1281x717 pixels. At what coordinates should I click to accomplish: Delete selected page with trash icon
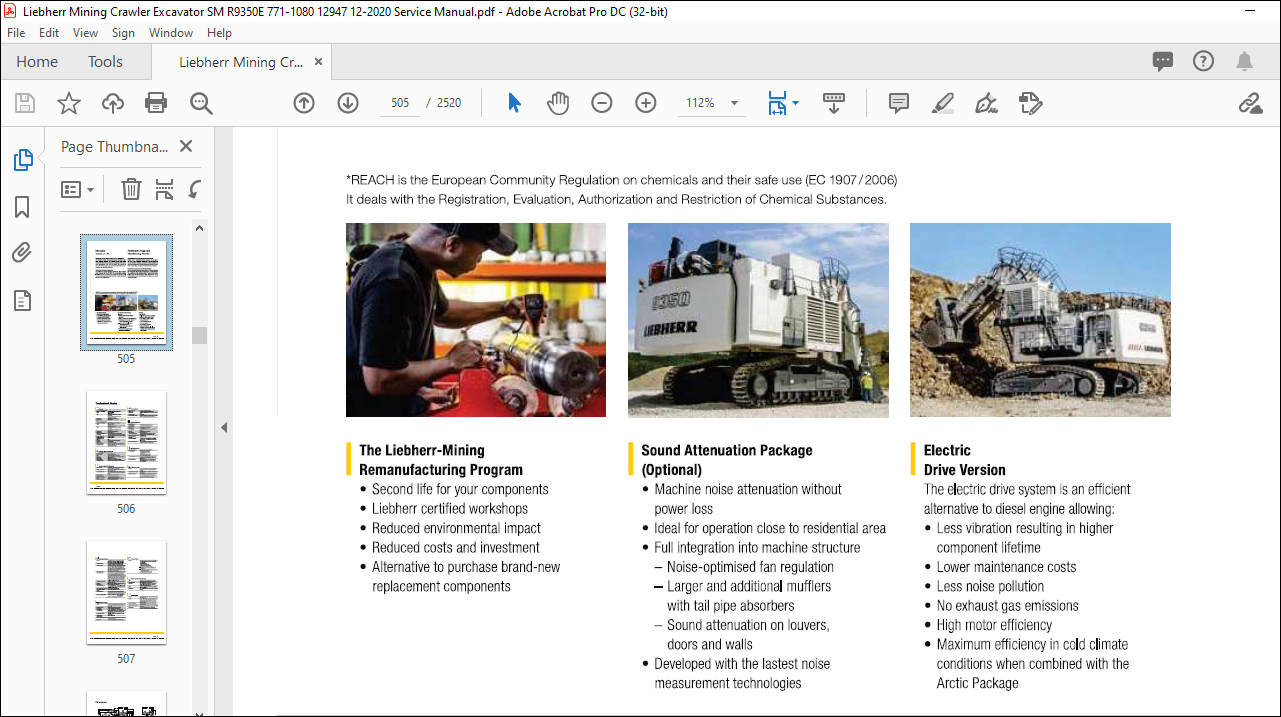coord(131,189)
